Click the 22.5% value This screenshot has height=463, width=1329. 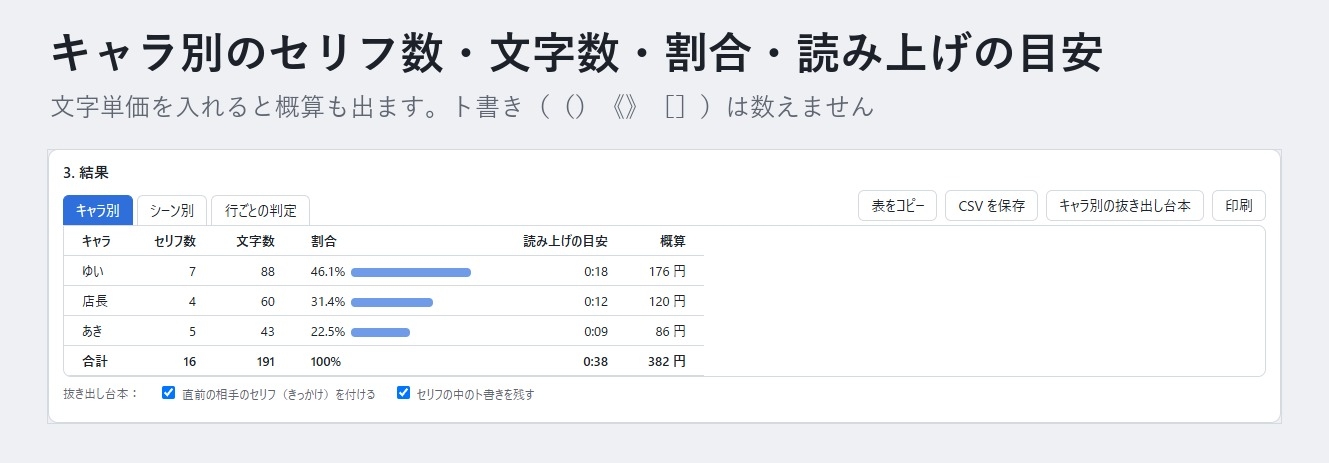pyautogui.click(x=328, y=331)
